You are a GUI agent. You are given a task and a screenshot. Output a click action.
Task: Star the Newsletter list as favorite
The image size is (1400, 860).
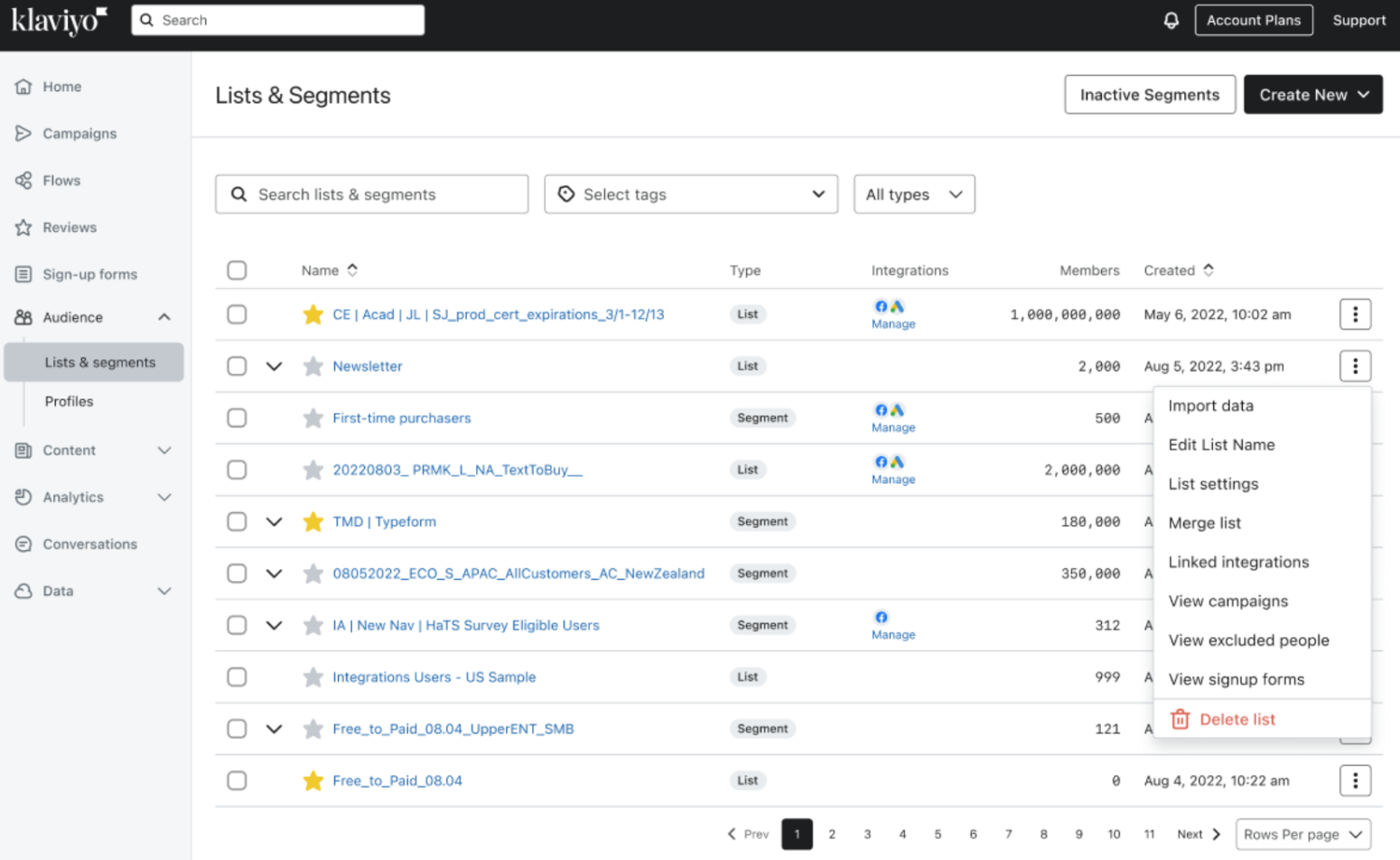313,366
